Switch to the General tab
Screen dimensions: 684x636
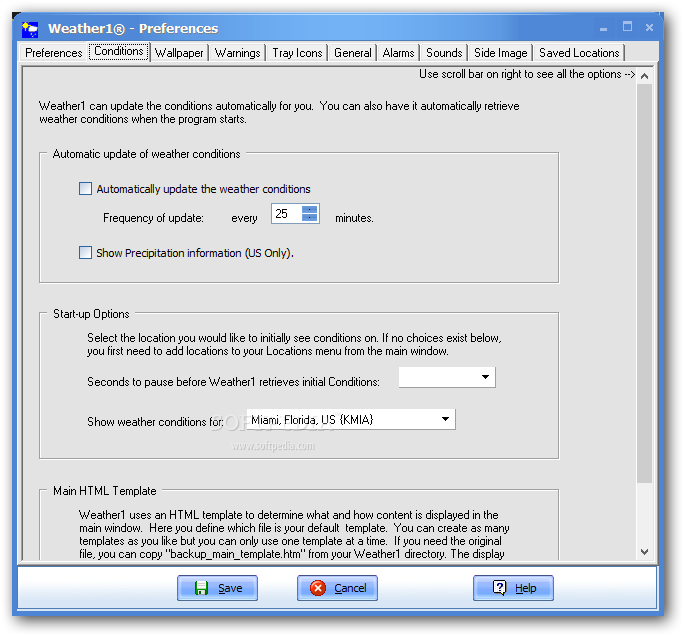point(352,53)
